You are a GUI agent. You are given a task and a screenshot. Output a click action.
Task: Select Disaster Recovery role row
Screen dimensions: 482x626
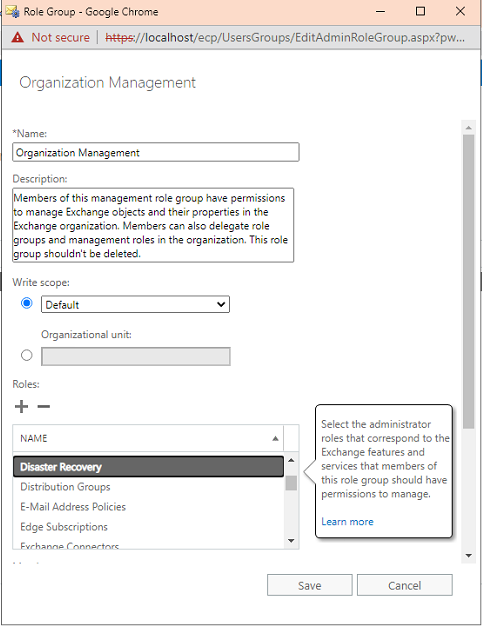(148, 467)
